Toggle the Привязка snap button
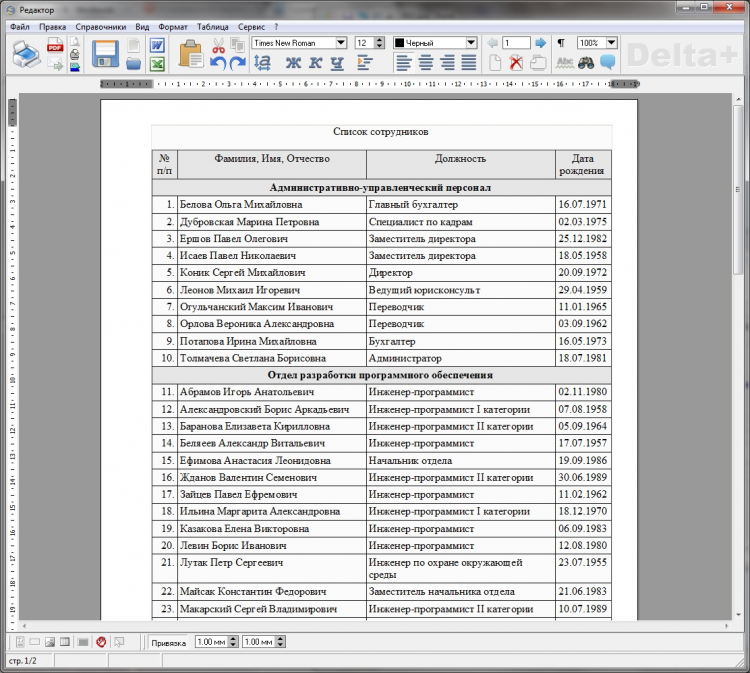 168,642
